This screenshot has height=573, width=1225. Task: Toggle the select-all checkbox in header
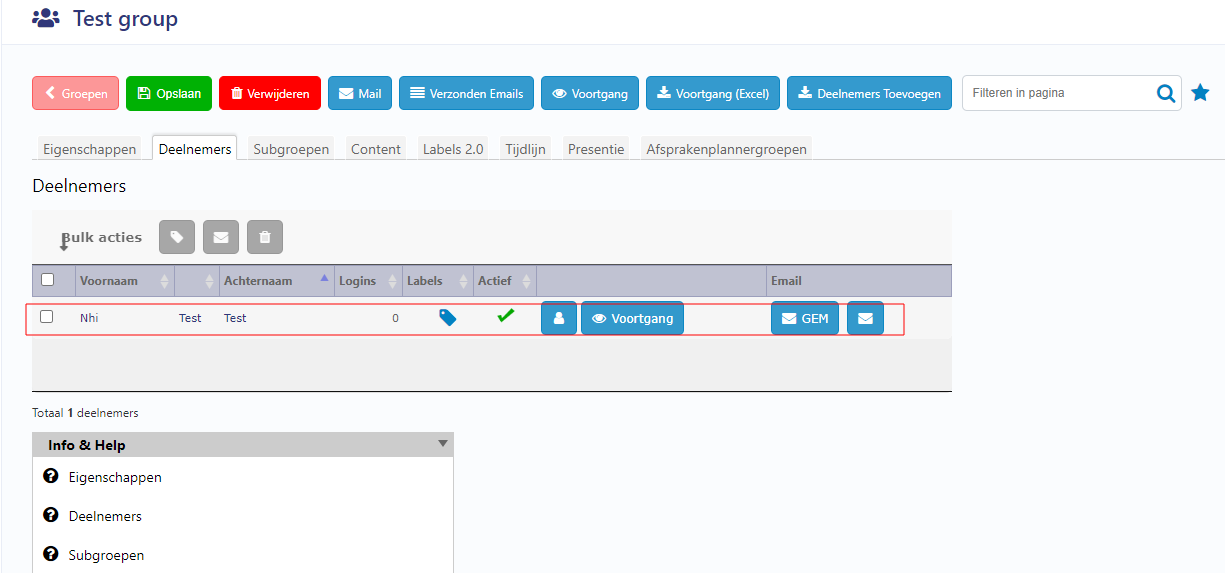click(47, 280)
